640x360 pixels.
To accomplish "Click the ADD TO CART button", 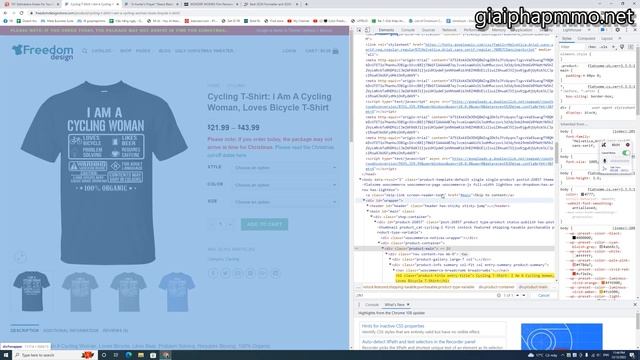I will pyautogui.click(x=264, y=224).
